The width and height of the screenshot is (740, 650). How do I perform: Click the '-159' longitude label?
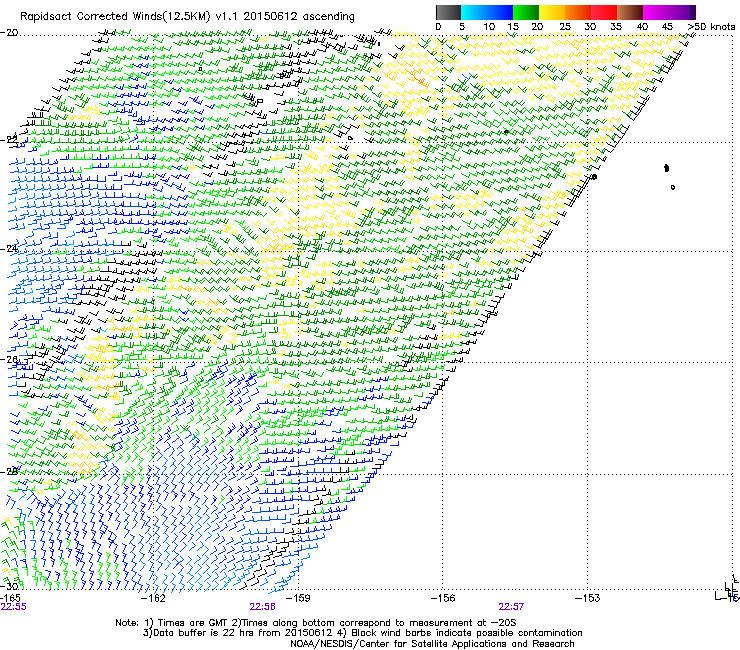click(298, 598)
